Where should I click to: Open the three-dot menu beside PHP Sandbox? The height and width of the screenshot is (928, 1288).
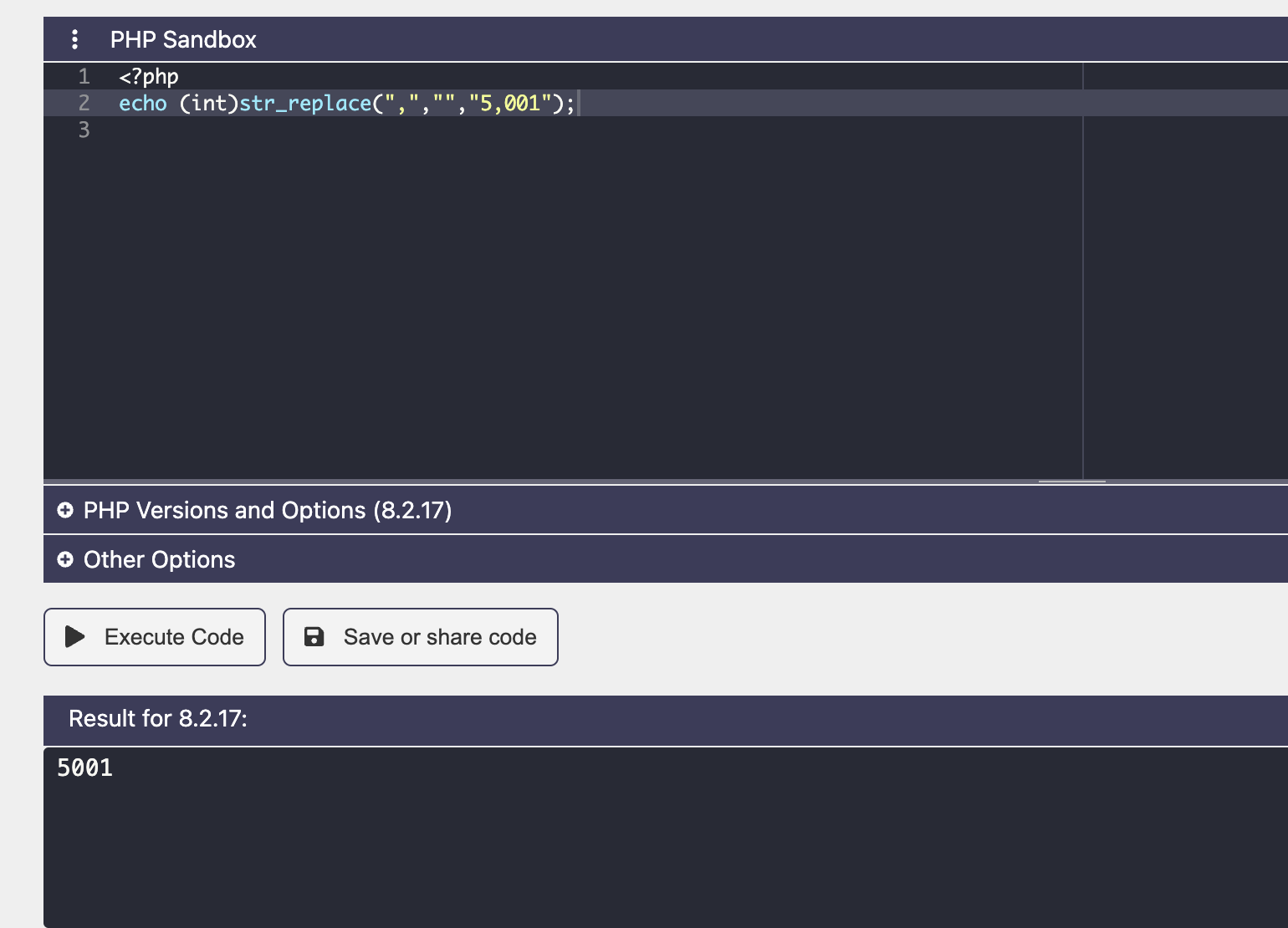74,39
